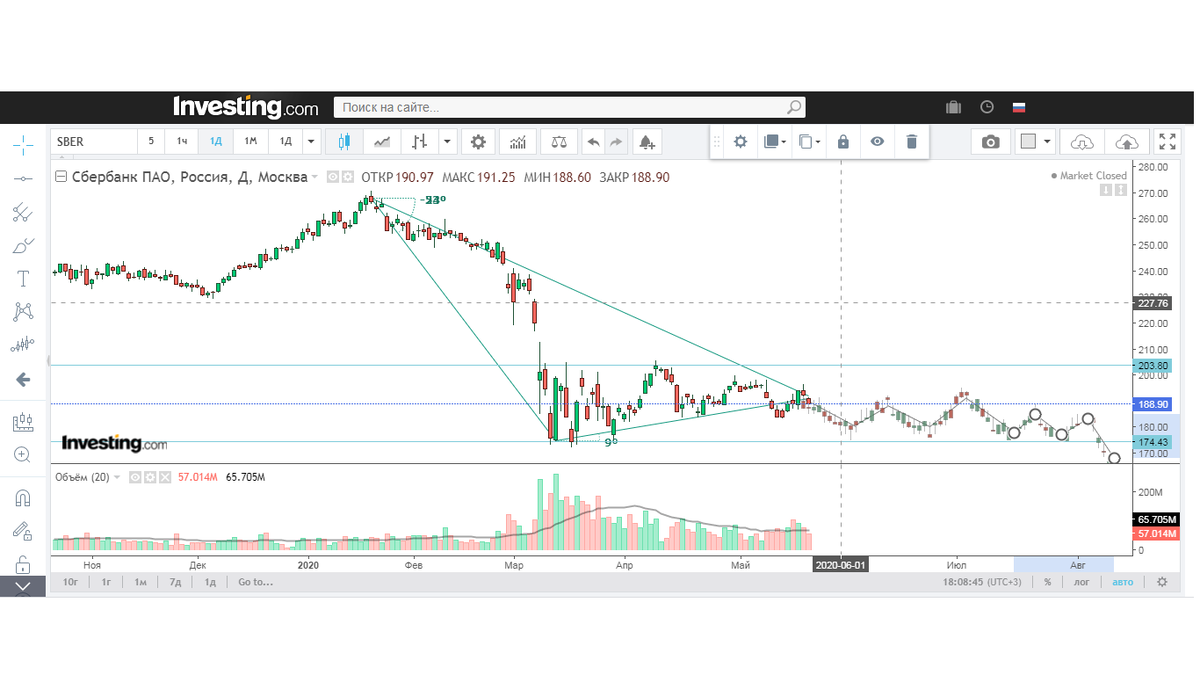The height and width of the screenshot is (675, 1200).
Task: Open the compare symbols scales icon
Action: pos(558,142)
